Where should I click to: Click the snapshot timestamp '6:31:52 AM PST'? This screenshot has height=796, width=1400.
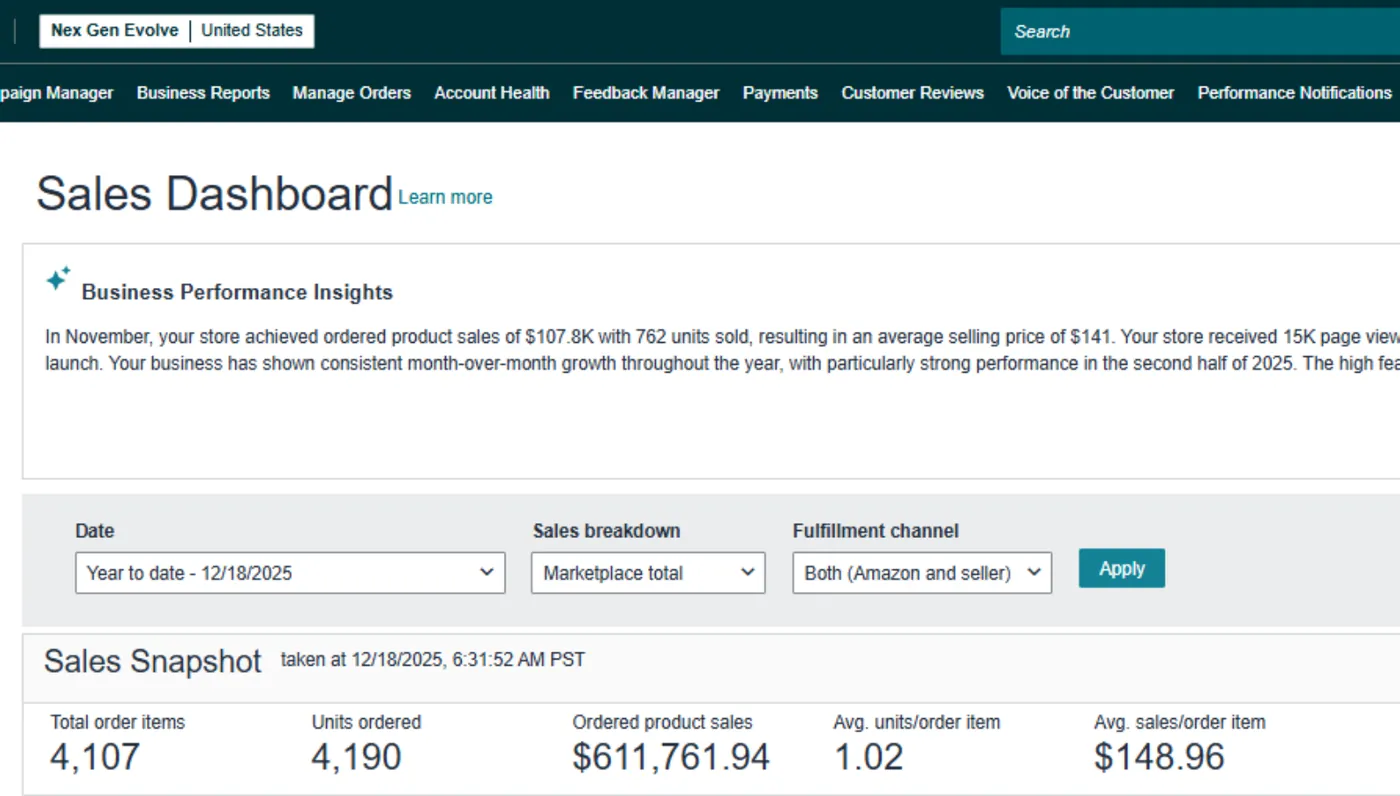pyautogui.click(x=518, y=660)
